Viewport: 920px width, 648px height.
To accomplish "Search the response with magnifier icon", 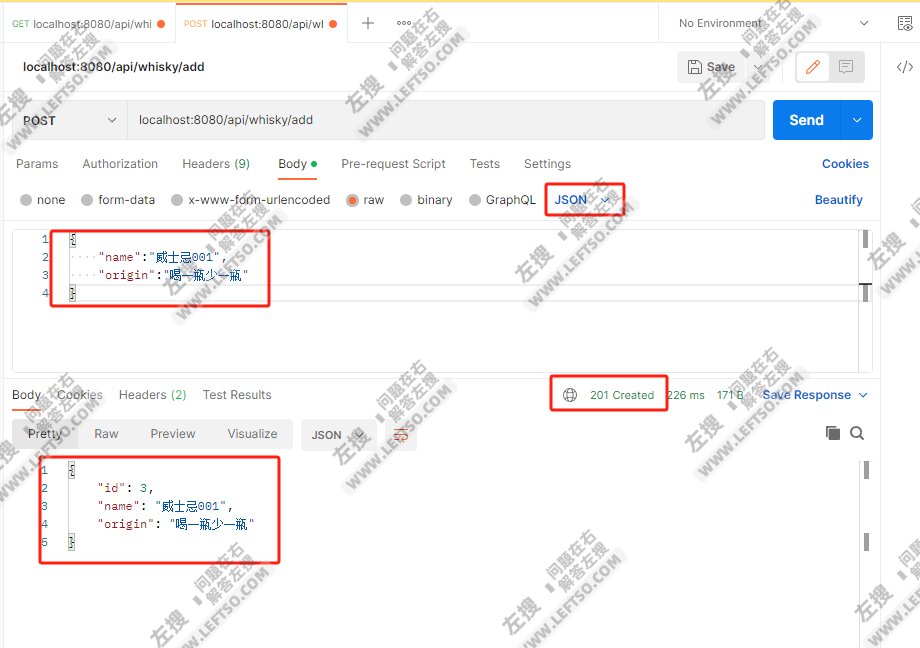I will pos(857,433).
